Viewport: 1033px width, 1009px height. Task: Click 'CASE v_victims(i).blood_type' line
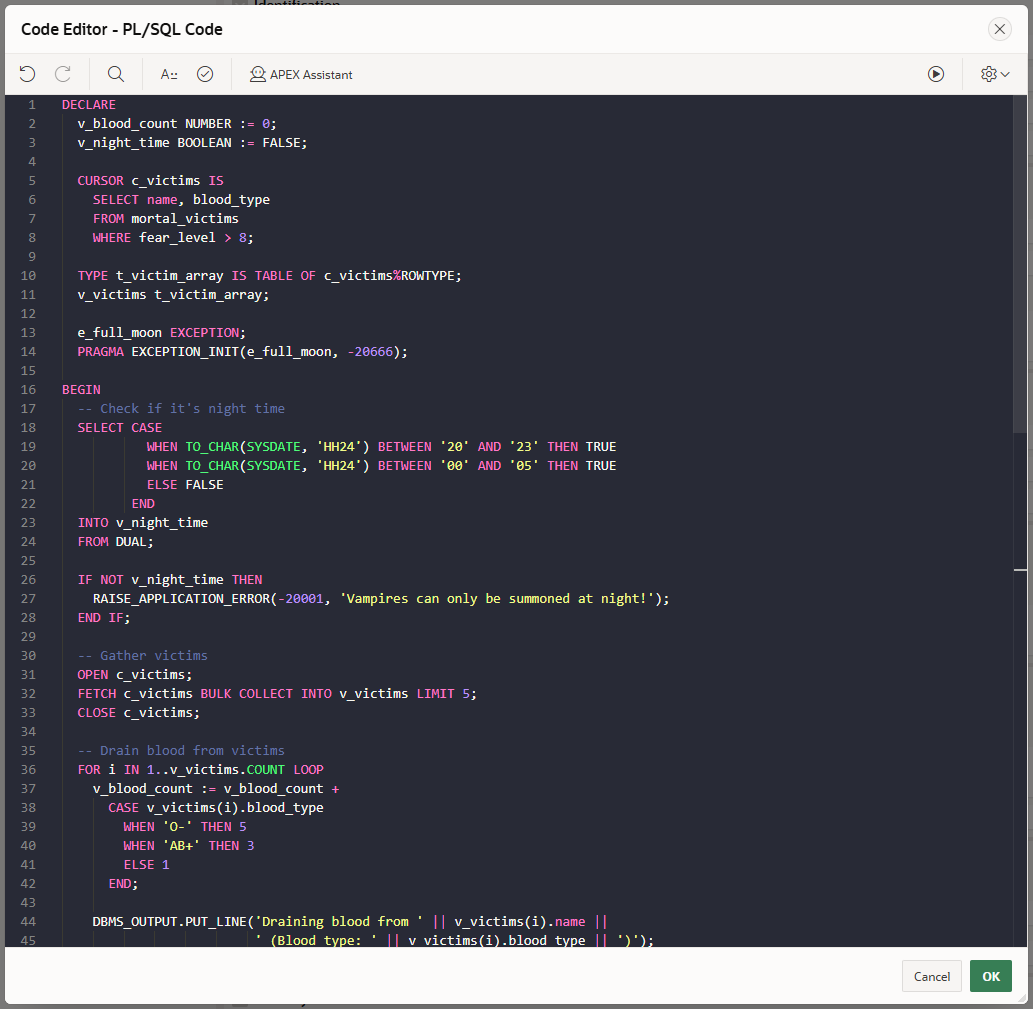coord(215,807)
